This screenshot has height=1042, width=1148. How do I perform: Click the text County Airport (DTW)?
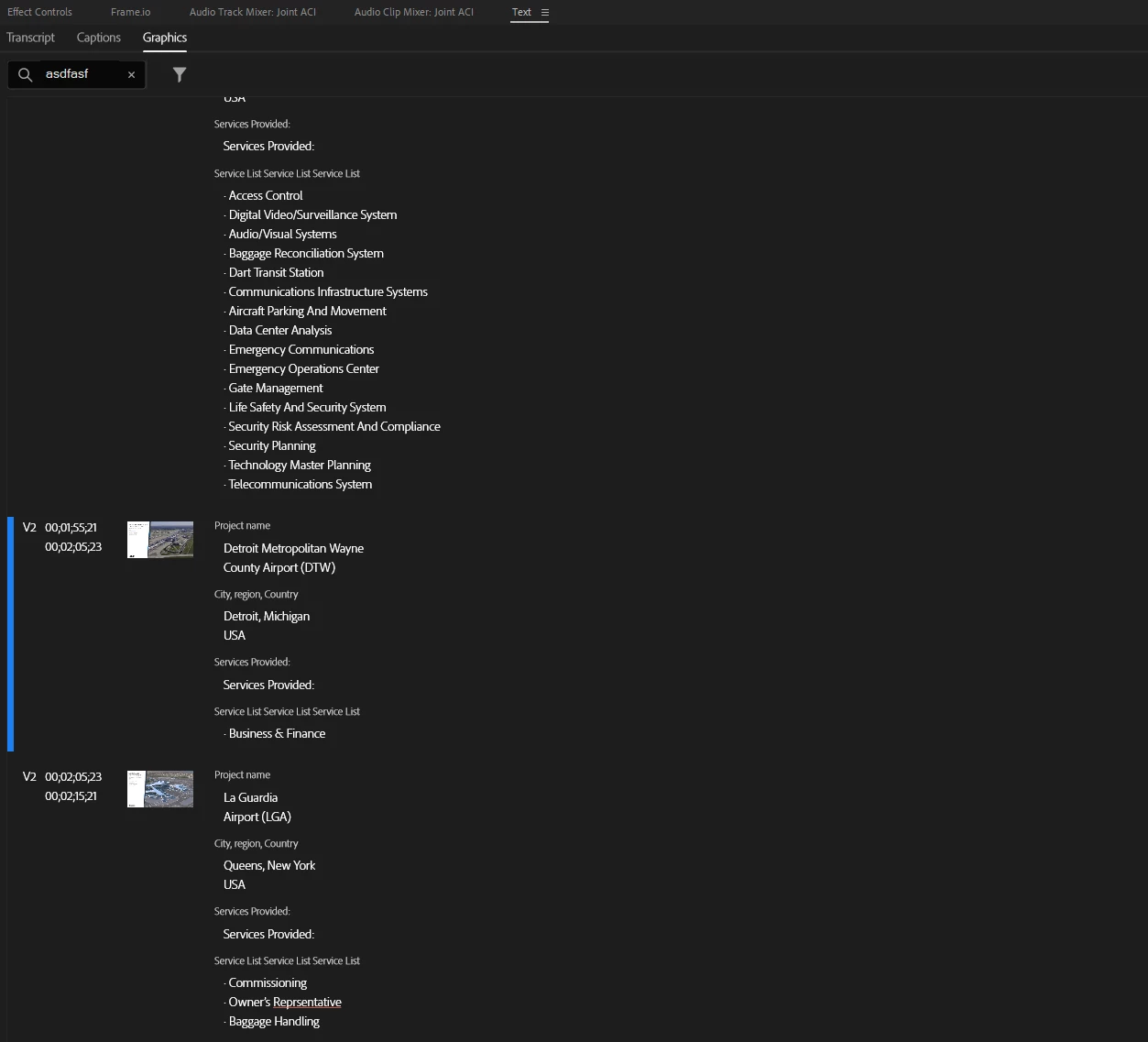click(x=279, y=567)
